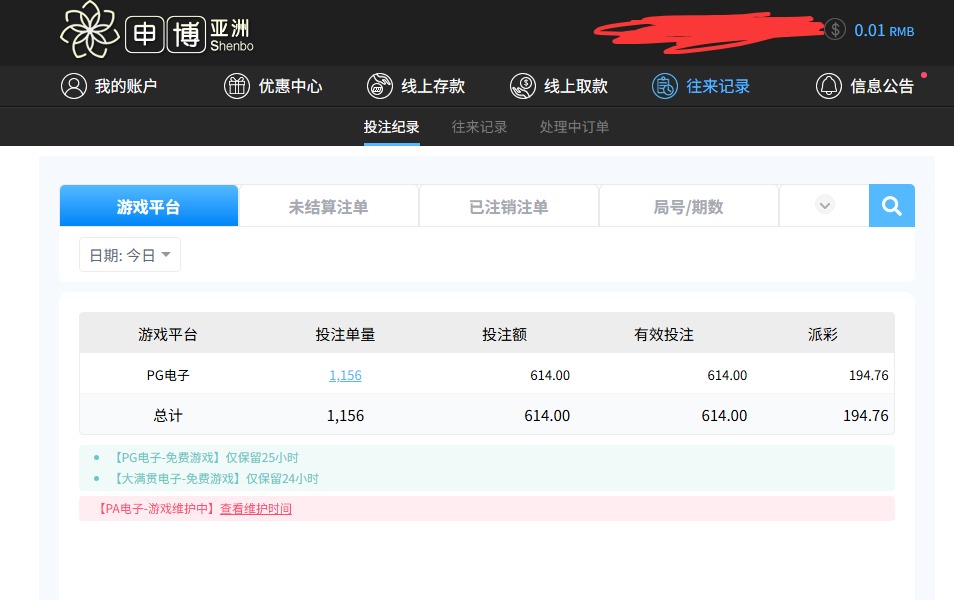Open the 日期: 今日 date dropdown
The width and height of the screenshot is (954, 600).
(130, 255)
